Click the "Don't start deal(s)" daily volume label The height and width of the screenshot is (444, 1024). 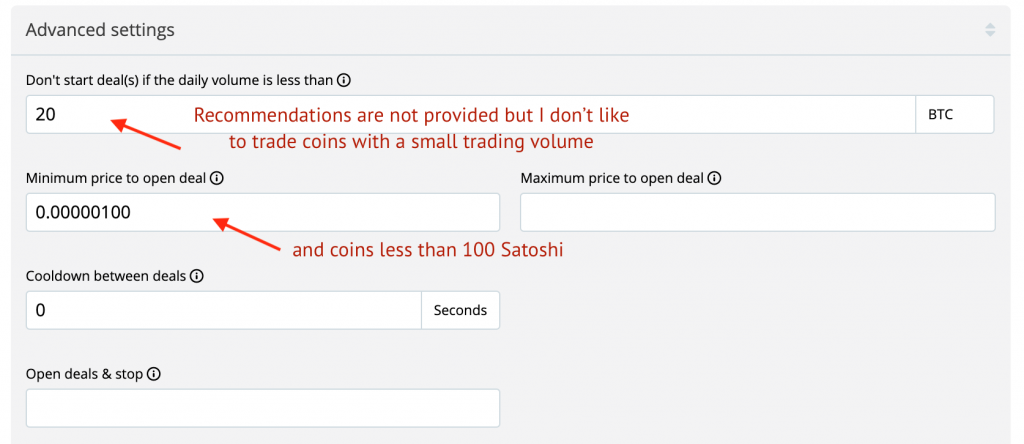coord(180,80)
